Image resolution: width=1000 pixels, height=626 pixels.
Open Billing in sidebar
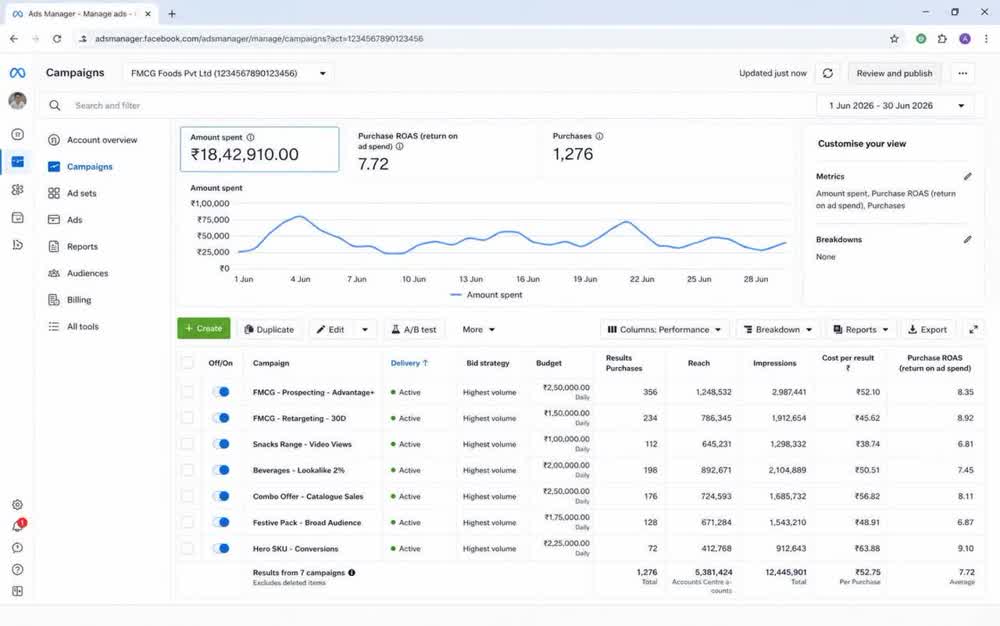pos(70,300)
